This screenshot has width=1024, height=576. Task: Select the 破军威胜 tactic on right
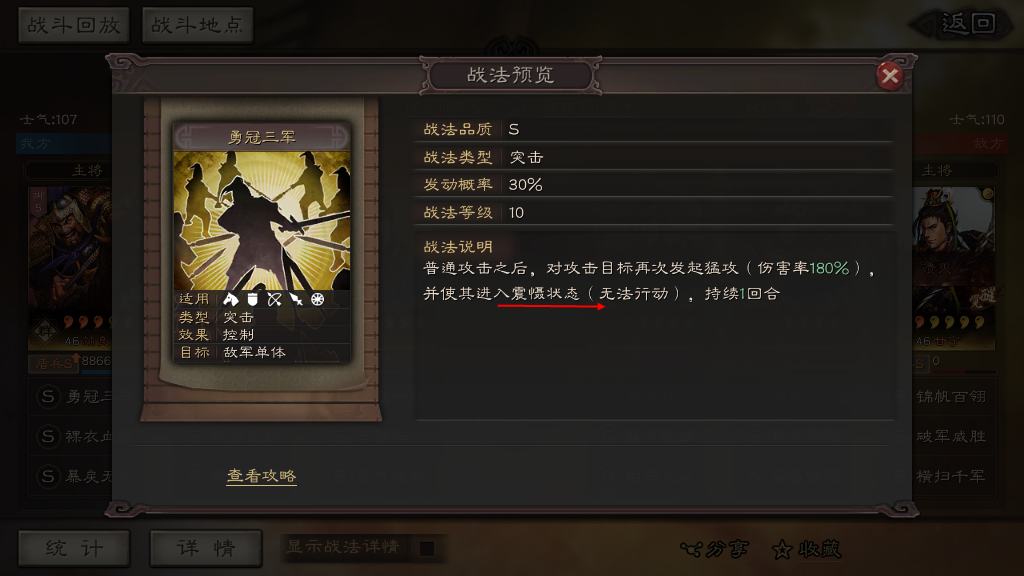(952, 436)
